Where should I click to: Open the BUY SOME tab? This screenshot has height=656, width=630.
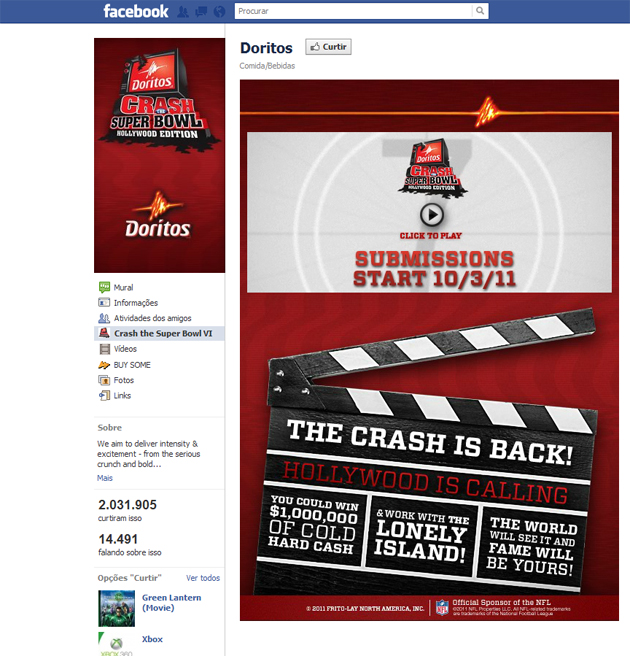pos(132,365)
